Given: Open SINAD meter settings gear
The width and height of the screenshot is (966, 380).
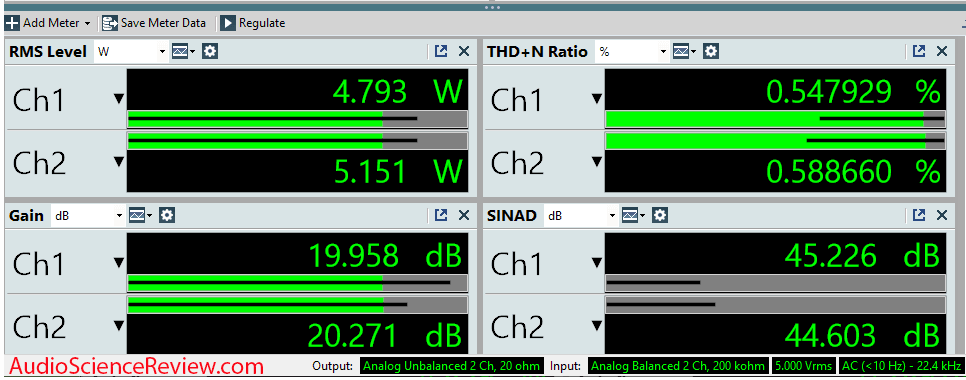Looking at the screenshot, I should pos(660,216).
